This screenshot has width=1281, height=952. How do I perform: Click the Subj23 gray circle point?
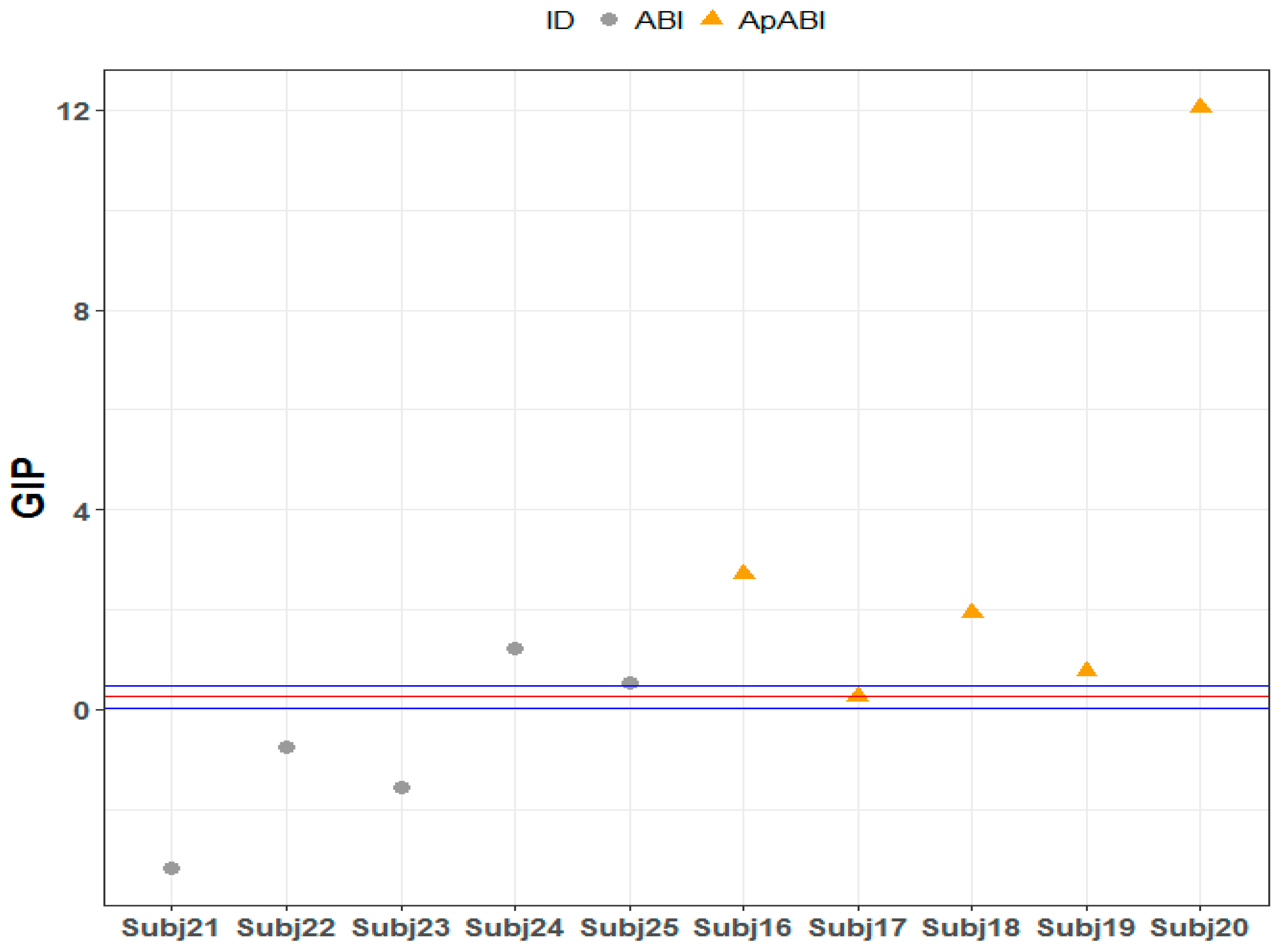(x=402, y=788)
